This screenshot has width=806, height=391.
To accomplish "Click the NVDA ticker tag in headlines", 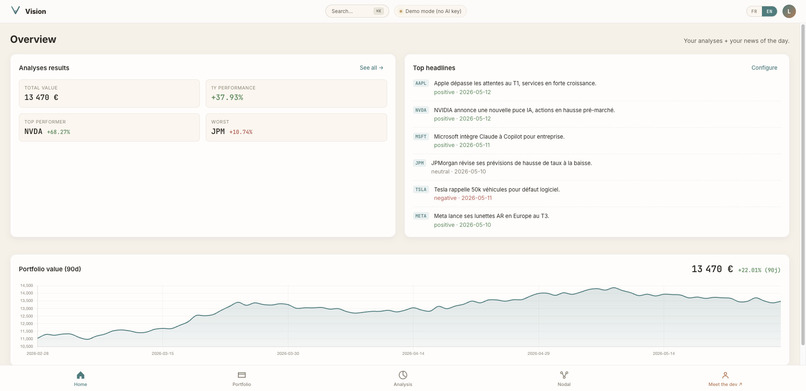I will click(420, 110).
